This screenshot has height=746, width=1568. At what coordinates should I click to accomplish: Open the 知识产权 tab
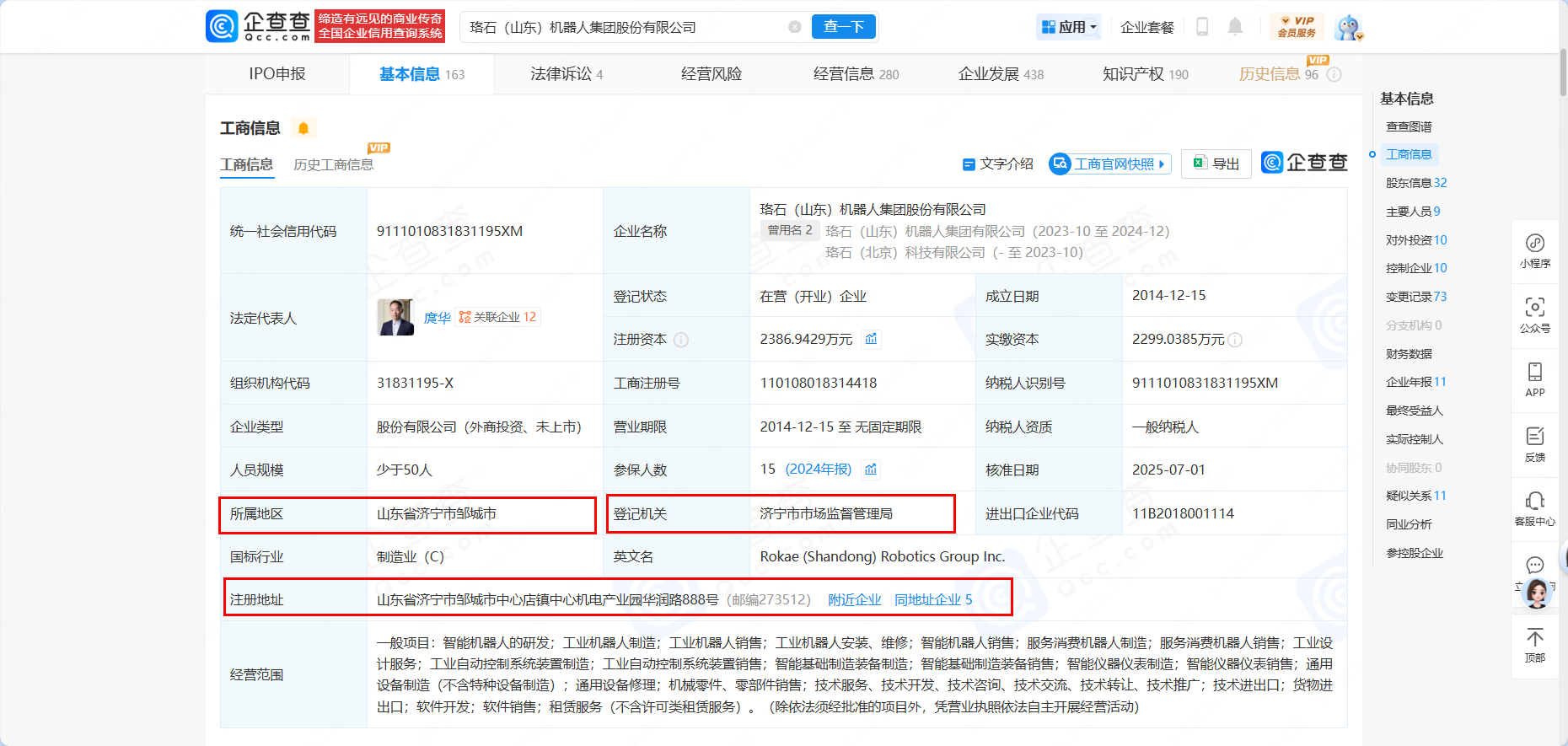point(1145,74)
